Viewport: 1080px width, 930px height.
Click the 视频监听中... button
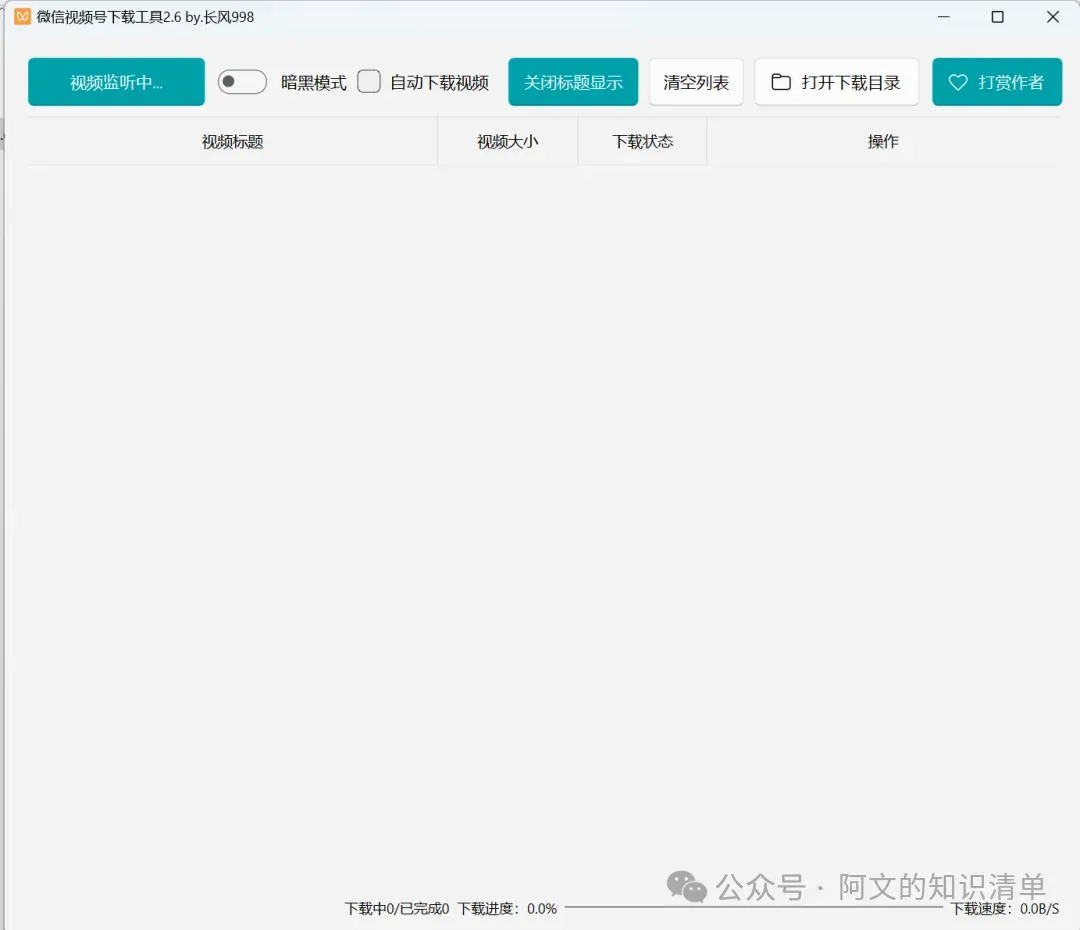click(116, 82)
